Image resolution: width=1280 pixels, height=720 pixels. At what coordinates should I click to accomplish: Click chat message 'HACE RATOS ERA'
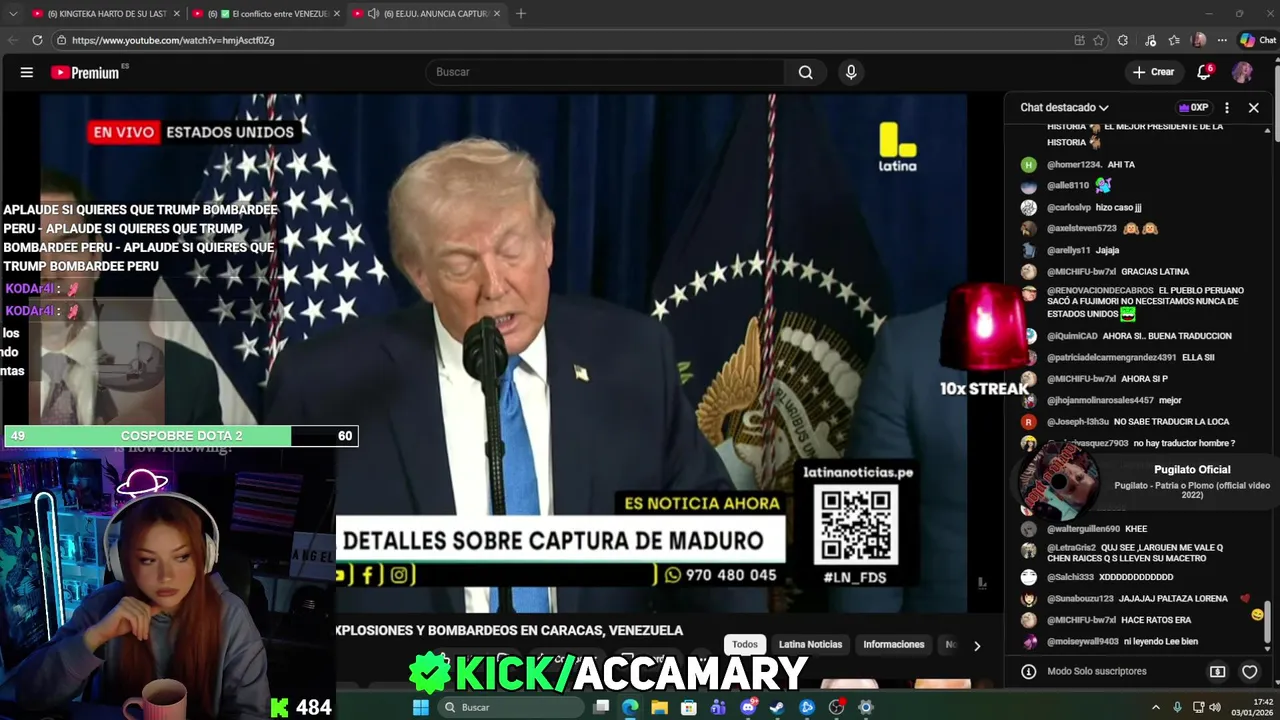pyautogui.click(x=1156, y=620)
